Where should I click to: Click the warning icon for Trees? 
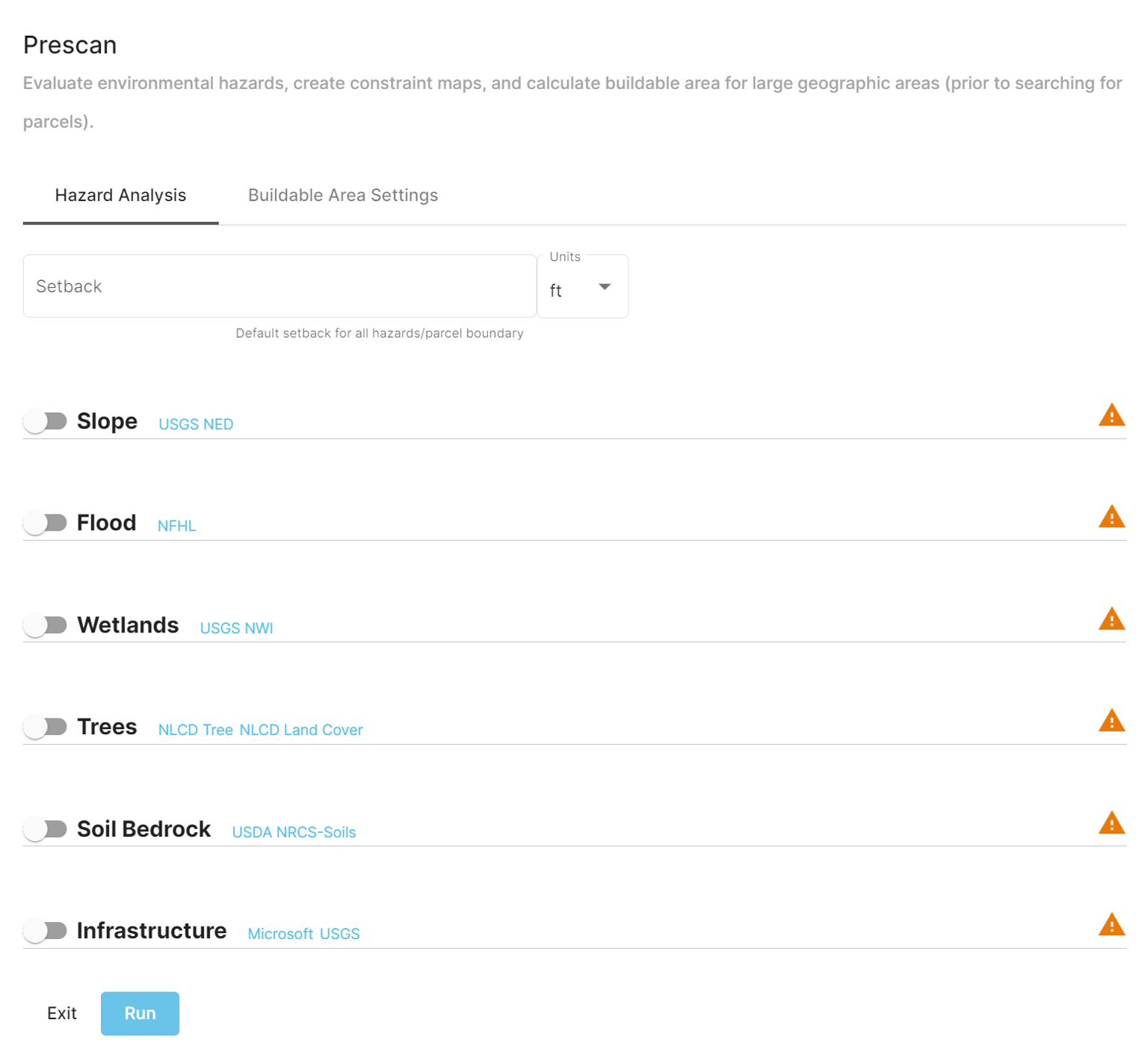coord(1111,721)
